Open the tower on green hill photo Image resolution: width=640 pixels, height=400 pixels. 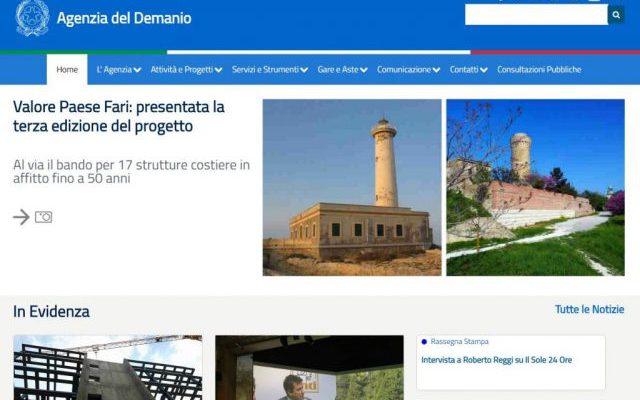[x=535, y=187]
